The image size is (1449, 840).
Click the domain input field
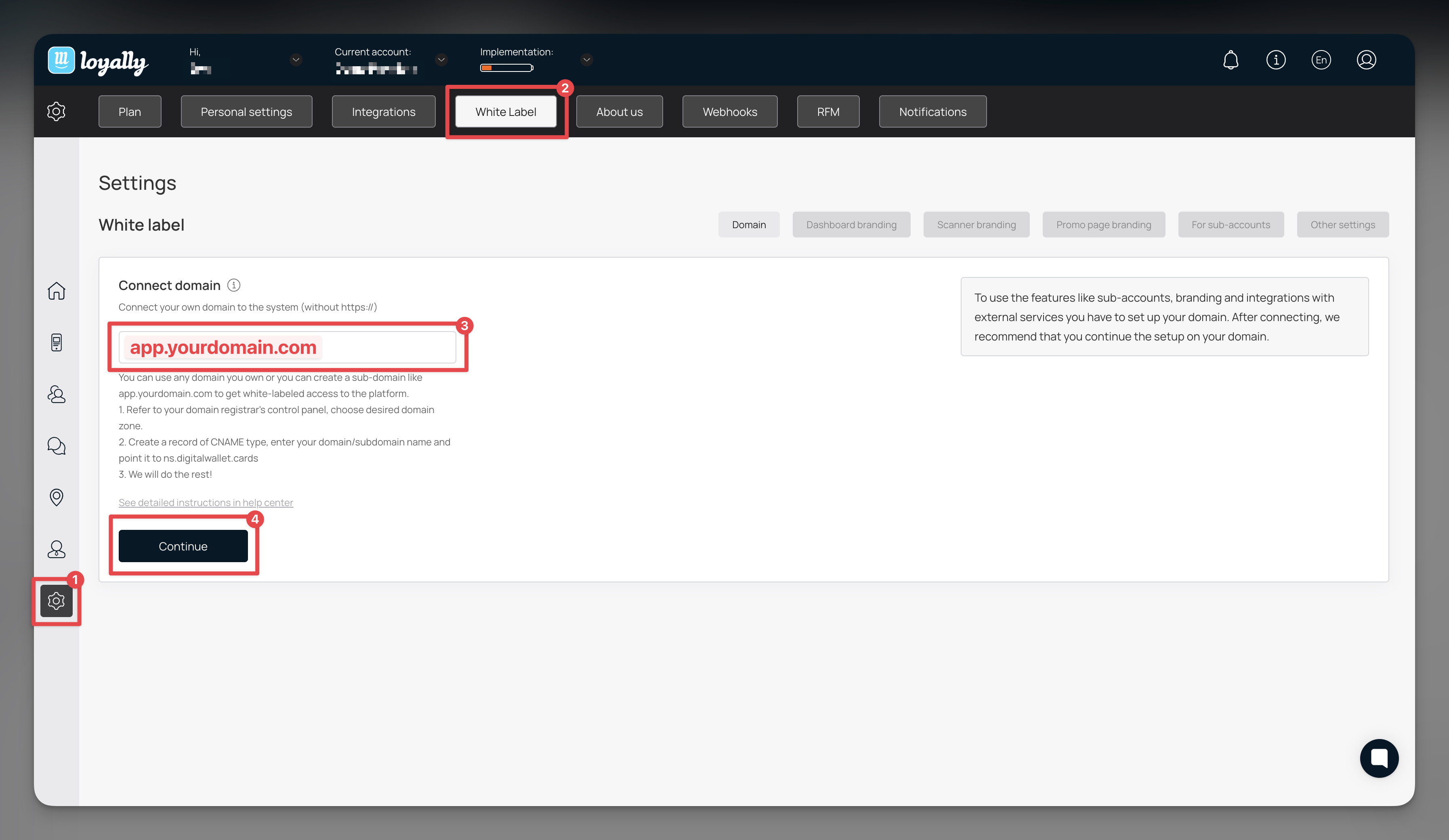288,347
